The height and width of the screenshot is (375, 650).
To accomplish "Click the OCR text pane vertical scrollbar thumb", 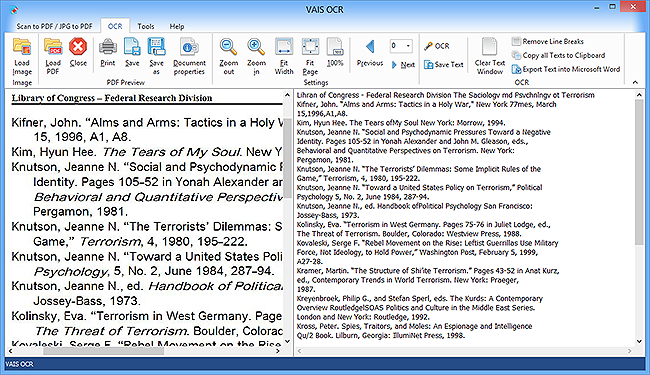I will pyautogui.click(x=639, y=171).
